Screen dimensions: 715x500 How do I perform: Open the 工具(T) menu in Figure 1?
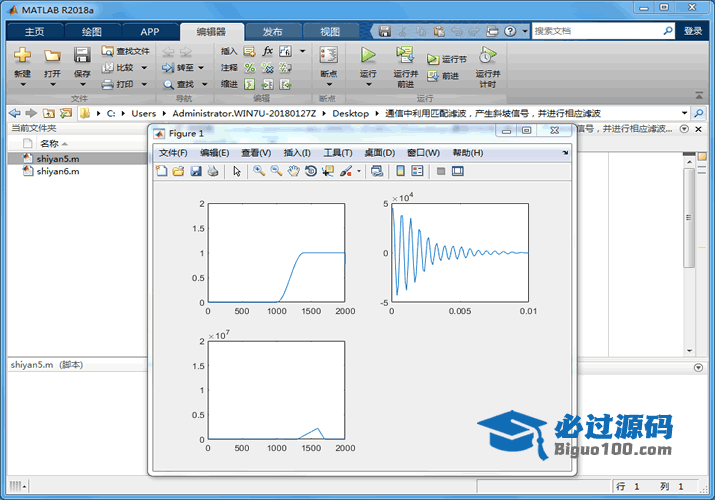pyautogui.click(x=338, y=153)
